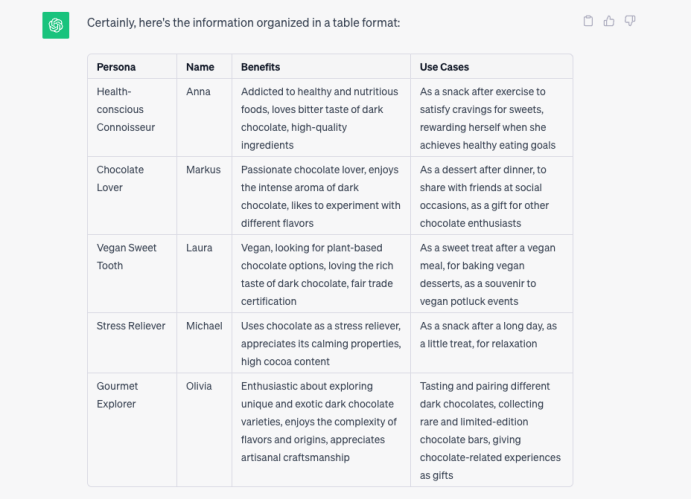Click the name Olivia in the table
Screen dimensions: 691x499
tap(199, 386)
